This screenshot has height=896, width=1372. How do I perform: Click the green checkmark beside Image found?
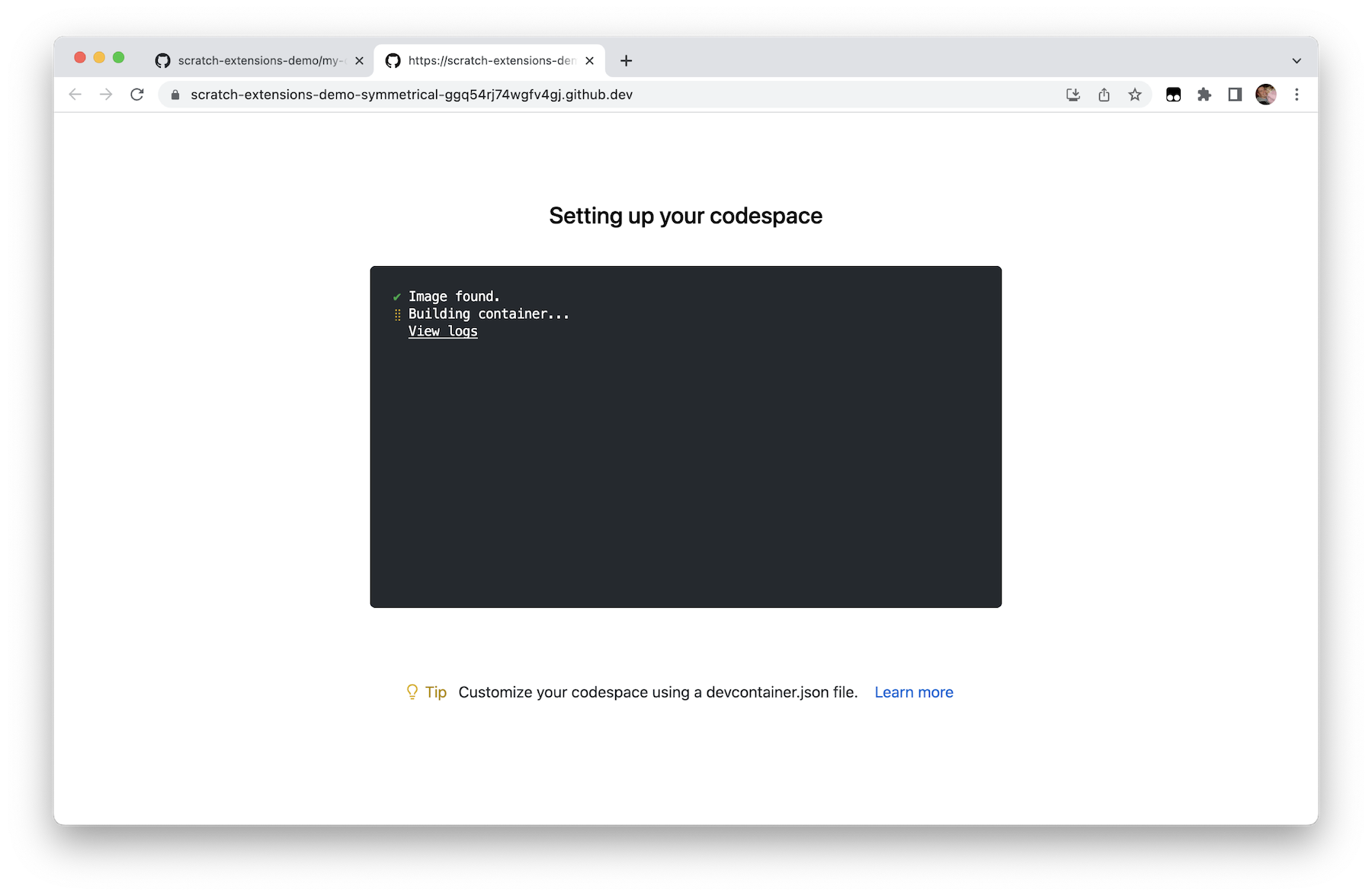click(397, 296)
